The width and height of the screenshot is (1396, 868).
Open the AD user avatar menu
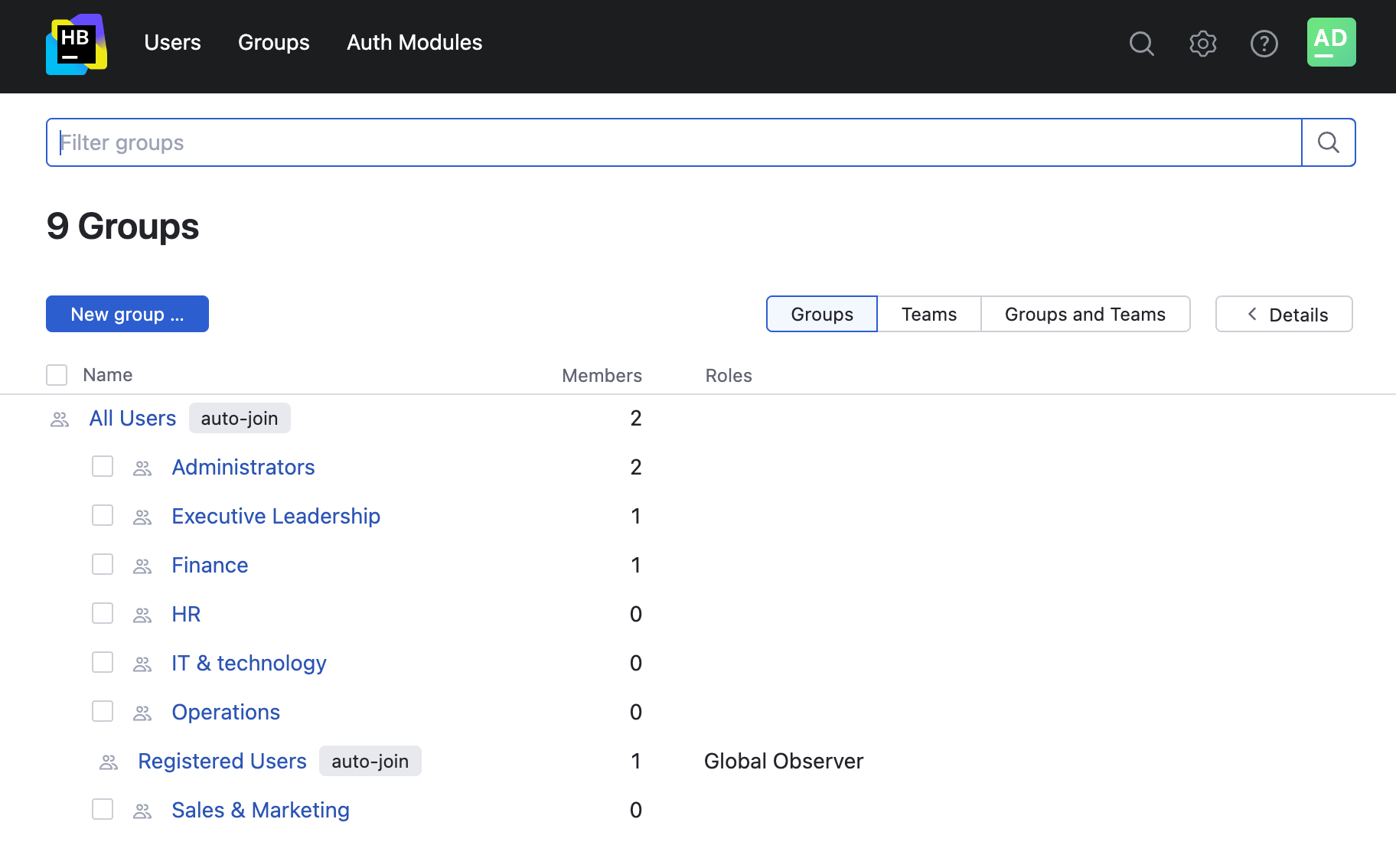(1331, 42)
